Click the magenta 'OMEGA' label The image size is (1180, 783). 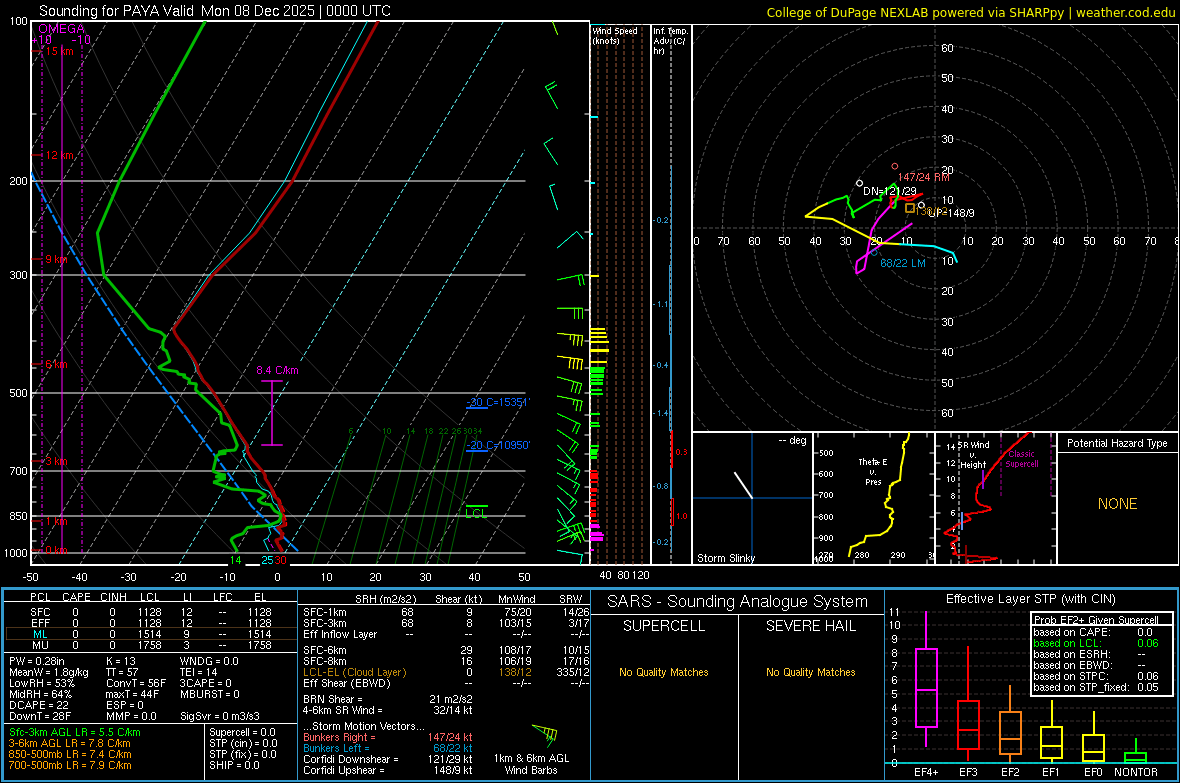click(62, 29)
